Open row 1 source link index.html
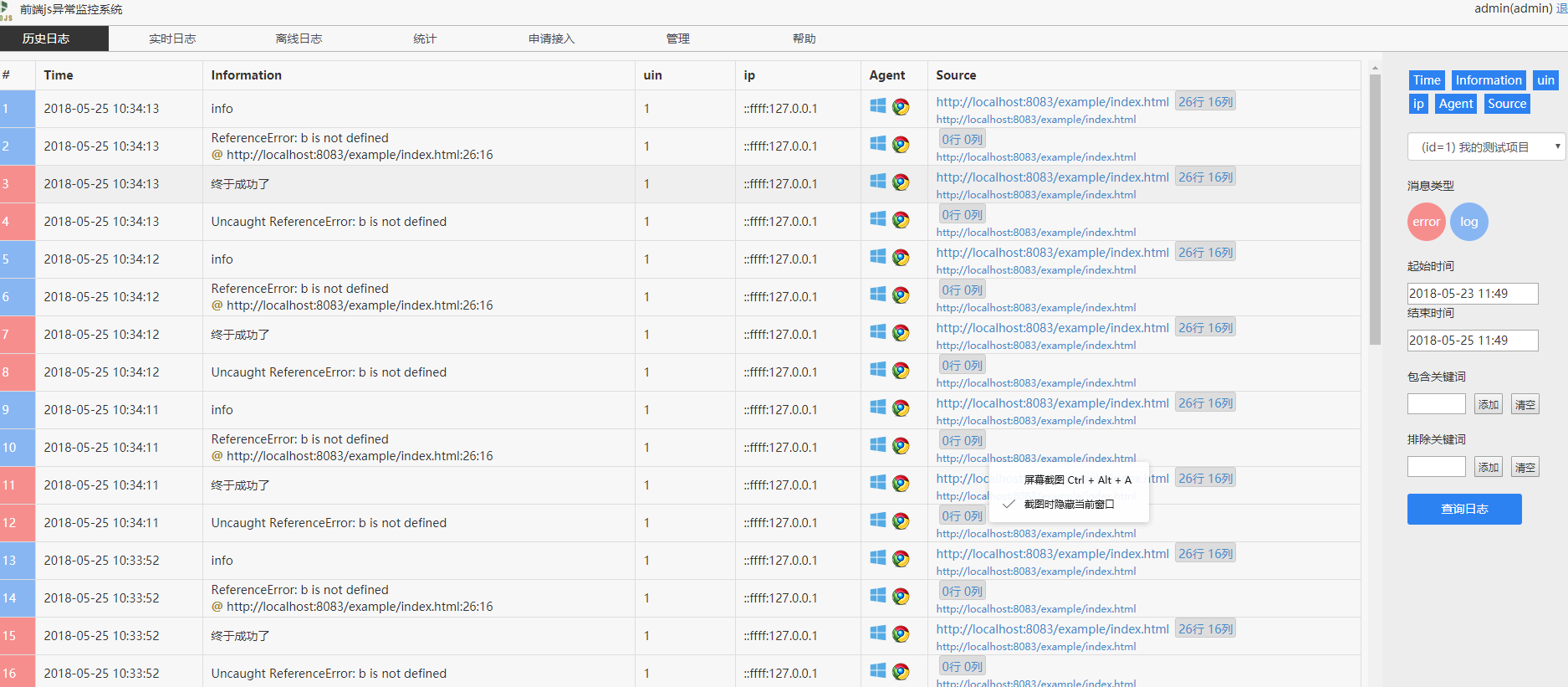Viewport: 1568px width, 687px height. [1052, 101]
